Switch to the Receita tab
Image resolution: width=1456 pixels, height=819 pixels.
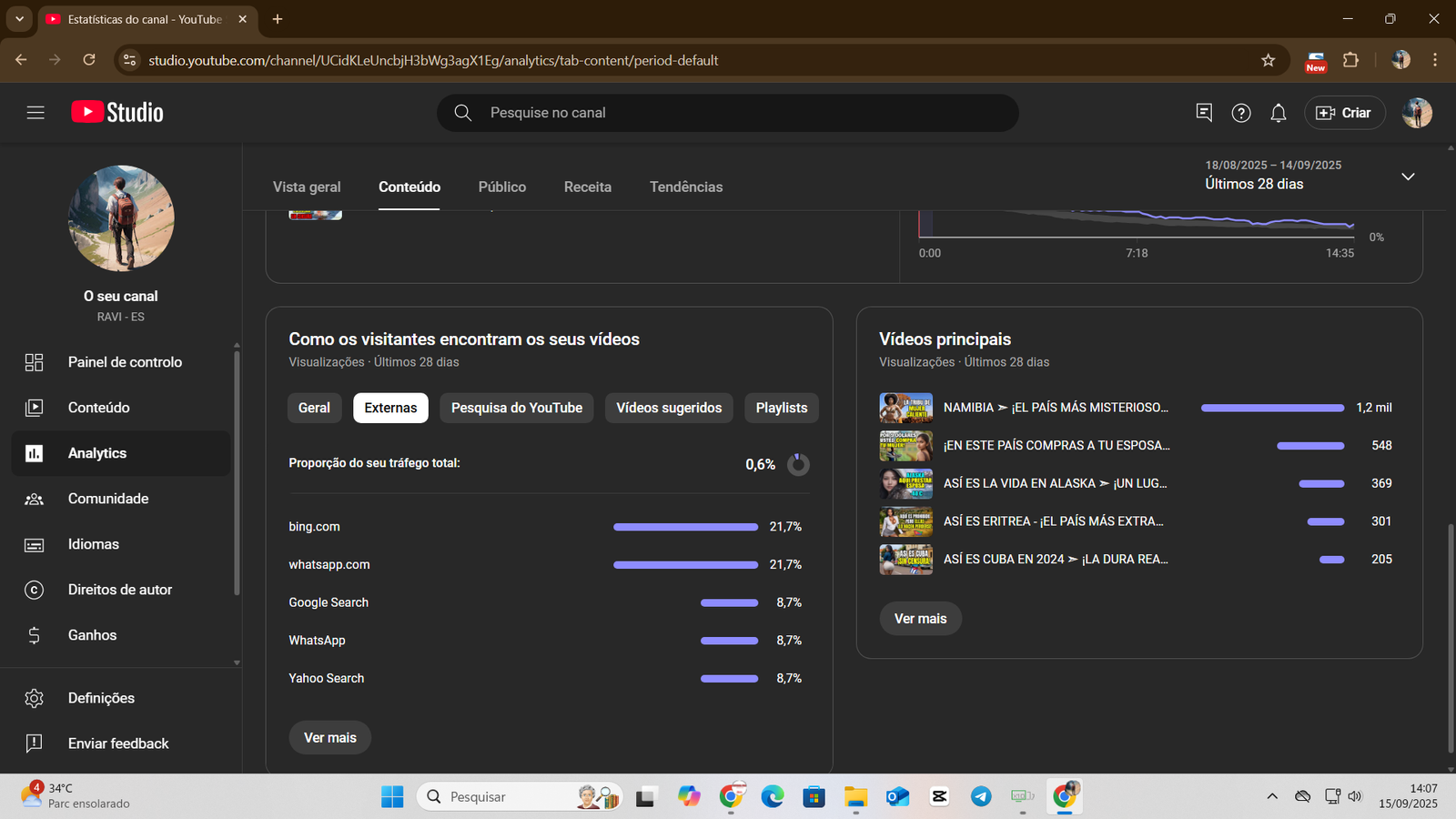(587, 187)
